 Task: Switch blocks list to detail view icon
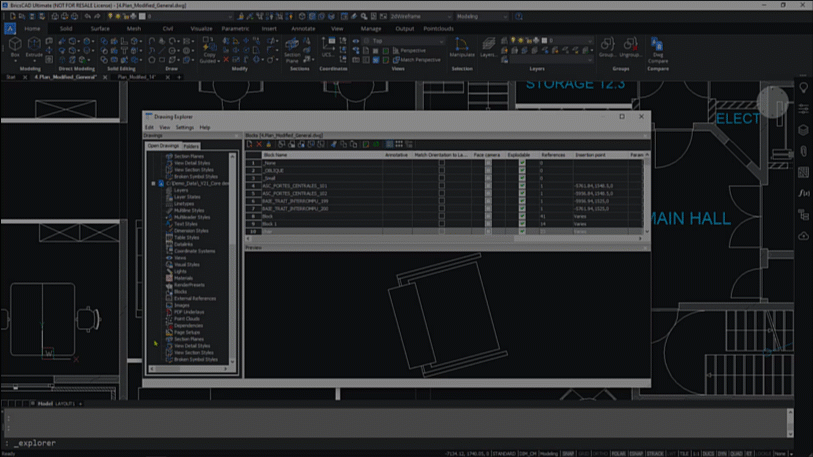389,145
